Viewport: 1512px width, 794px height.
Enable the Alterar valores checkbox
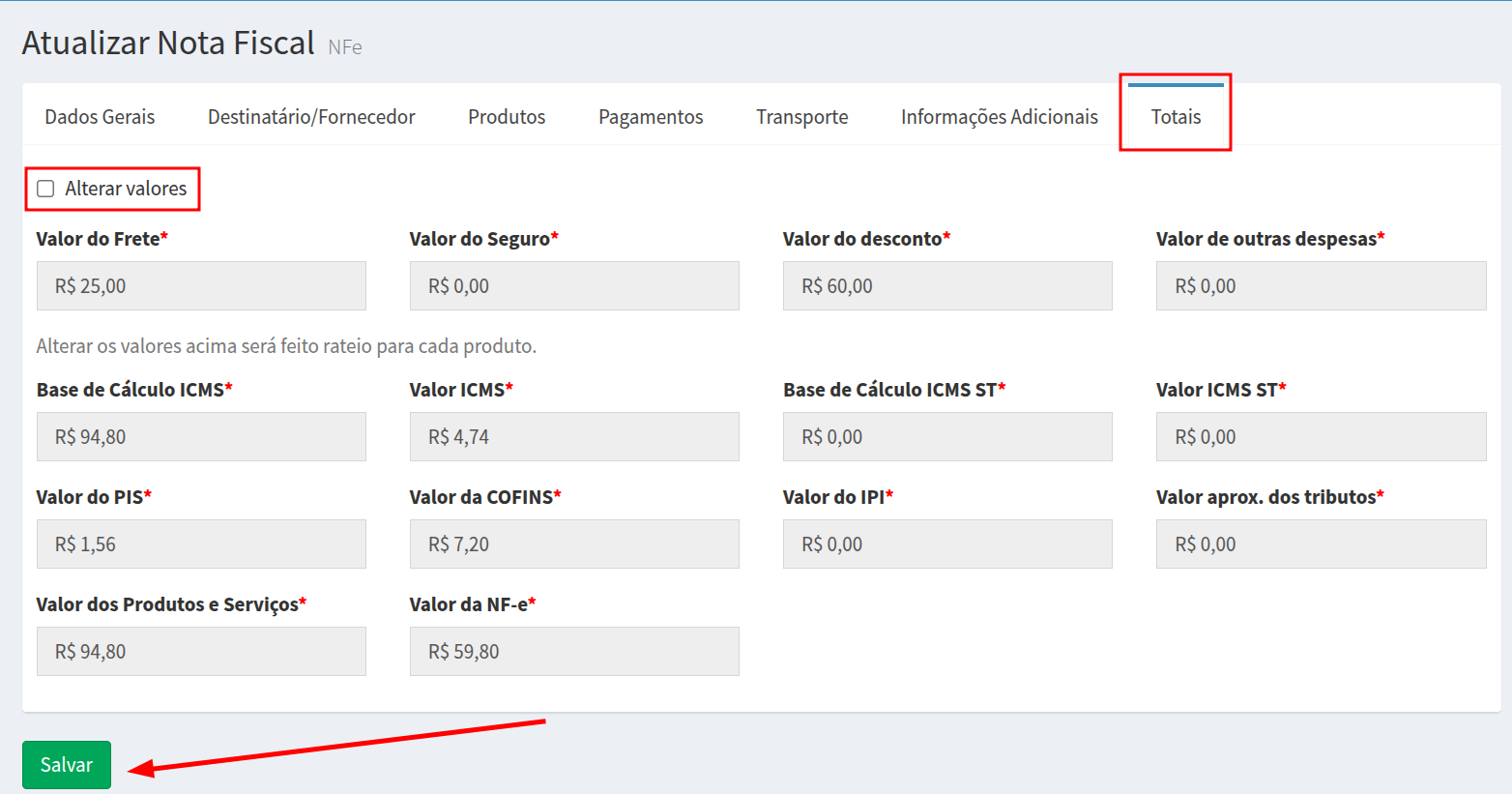(45, 189)
